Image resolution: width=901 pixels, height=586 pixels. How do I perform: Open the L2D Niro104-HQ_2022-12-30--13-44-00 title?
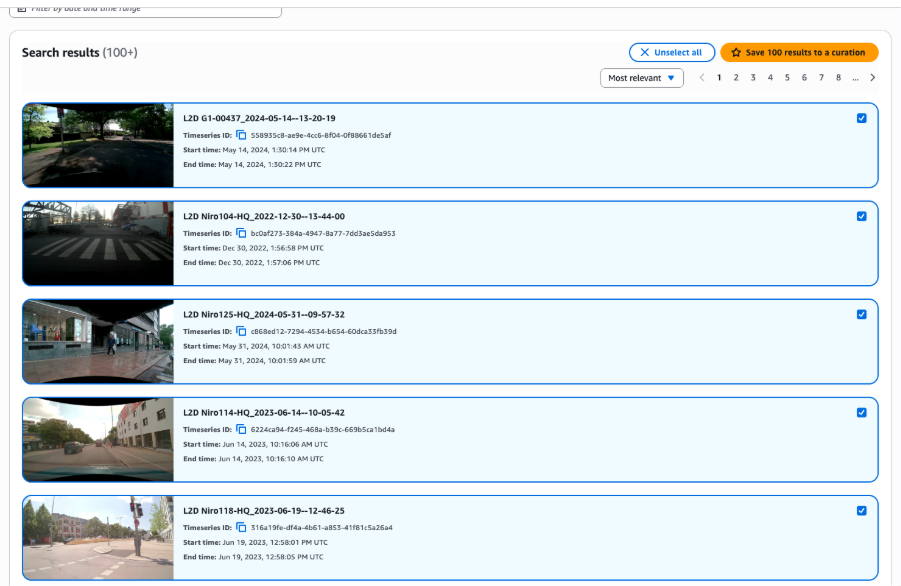click(264, 217)
